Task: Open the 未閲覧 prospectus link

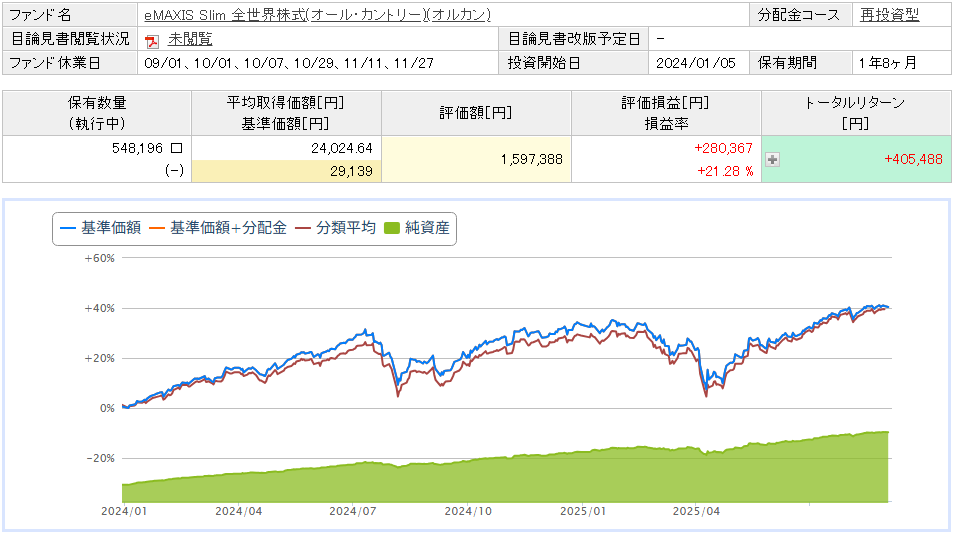Action: pyautogui.click(x=190, y=39)
